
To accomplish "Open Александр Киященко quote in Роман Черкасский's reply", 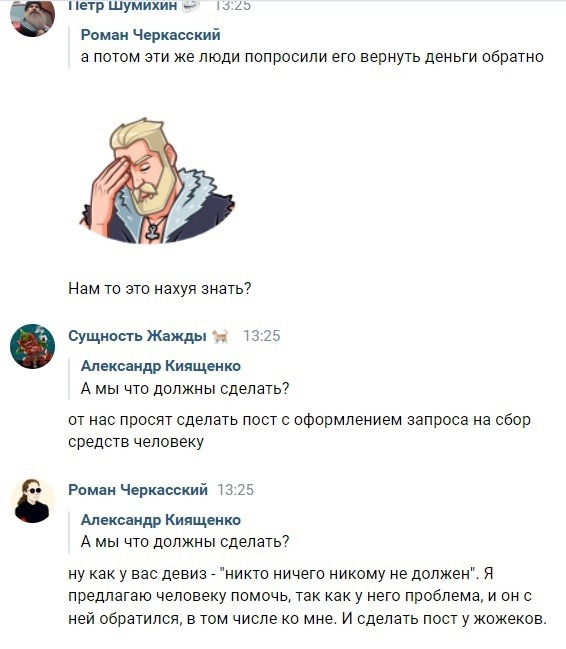I will 161,520.
